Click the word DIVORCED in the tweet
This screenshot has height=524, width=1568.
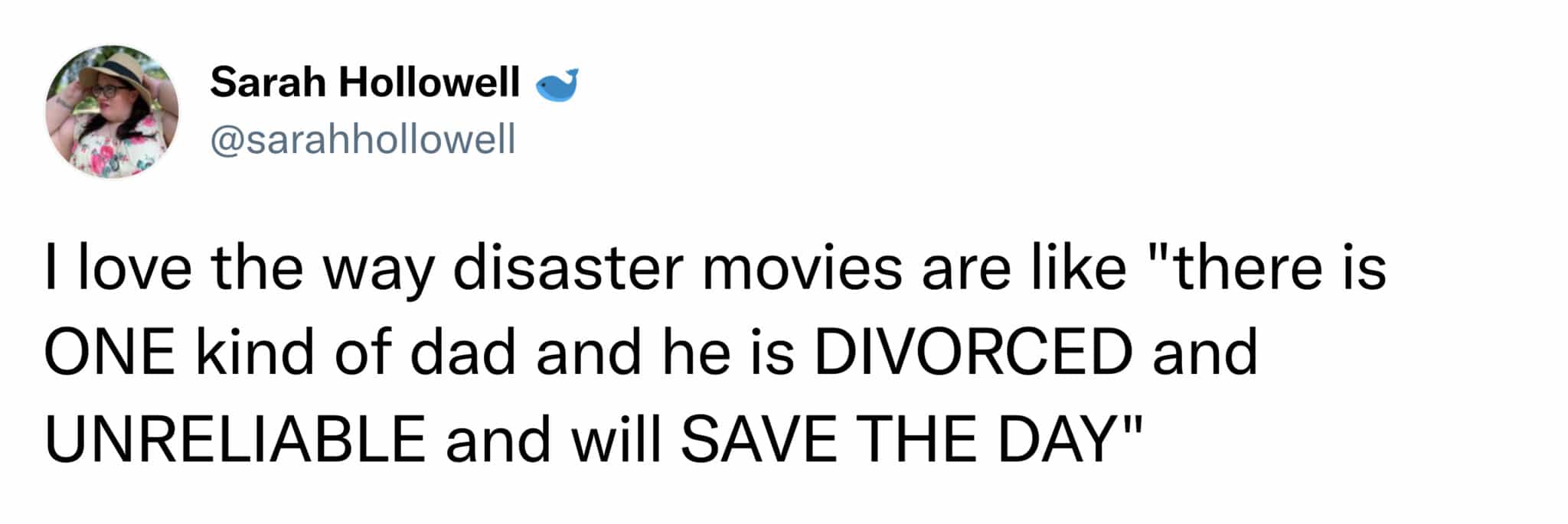[972, 352]
